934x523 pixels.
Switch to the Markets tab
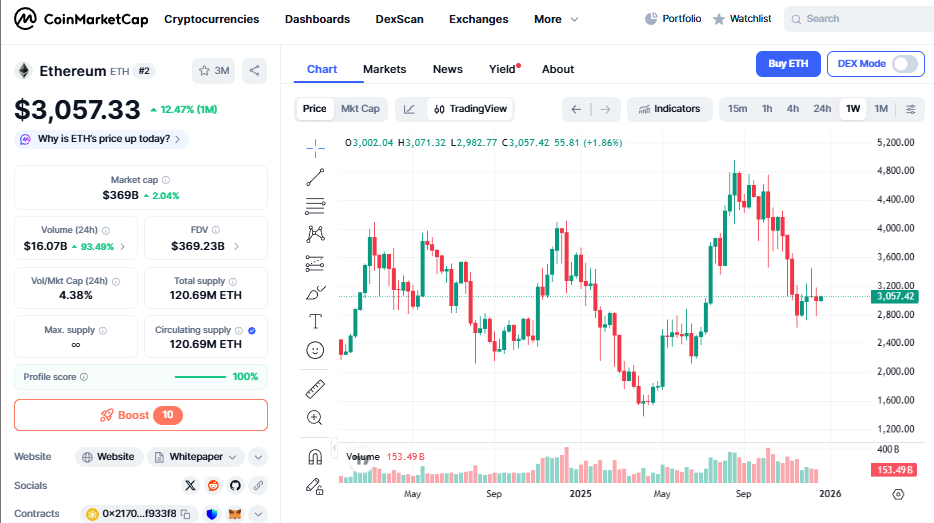coord(384,69)
